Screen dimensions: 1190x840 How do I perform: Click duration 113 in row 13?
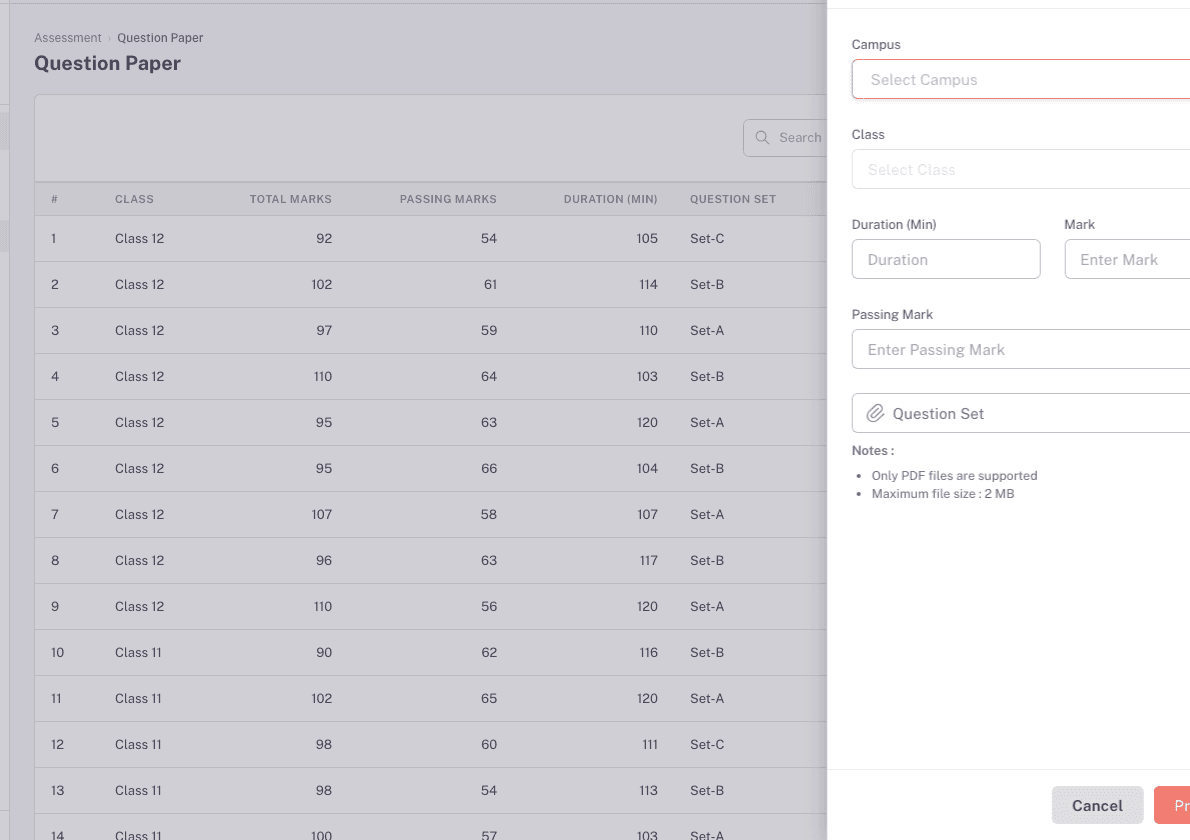click(649, 791)
